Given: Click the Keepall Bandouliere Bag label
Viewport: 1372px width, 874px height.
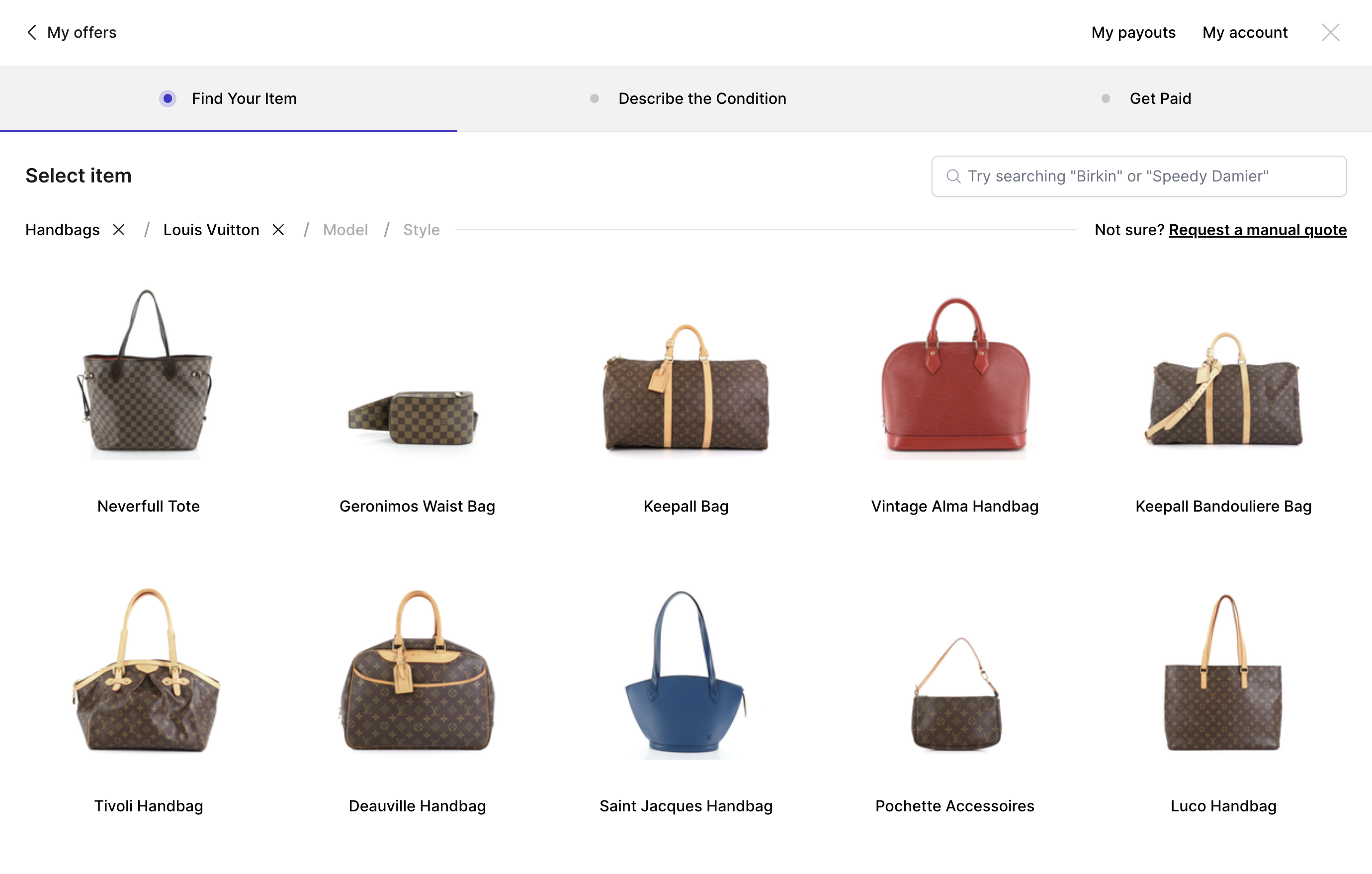Looking at the screenshot, I should point(1224,506).
